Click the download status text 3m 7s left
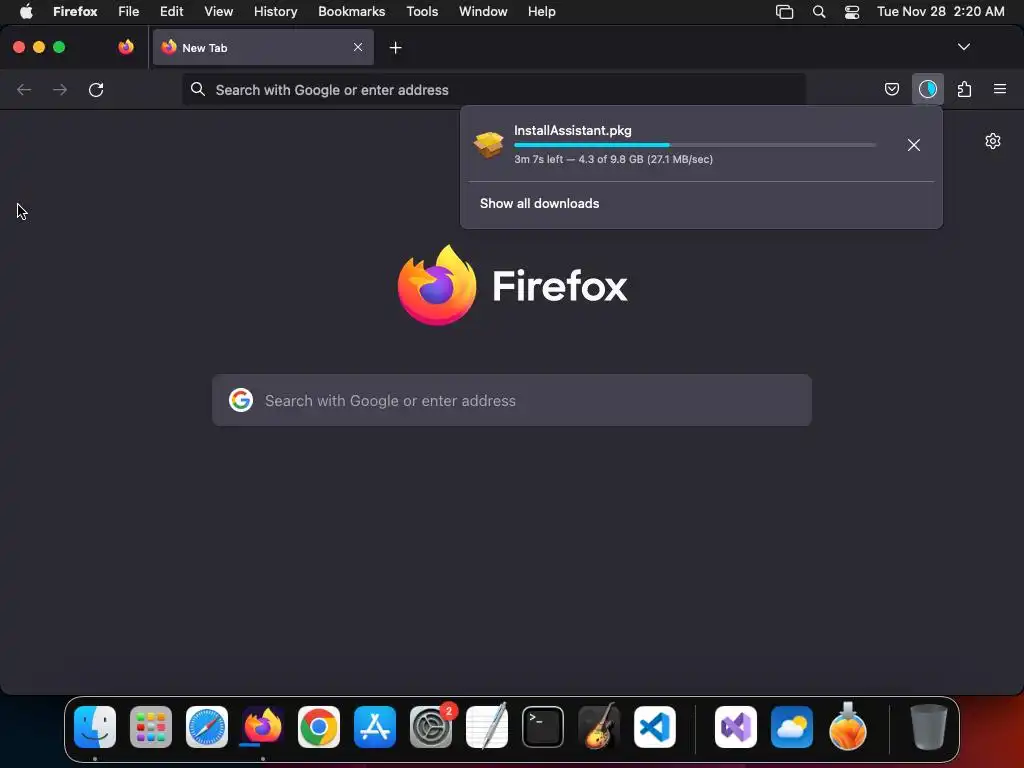 point(613,159)
